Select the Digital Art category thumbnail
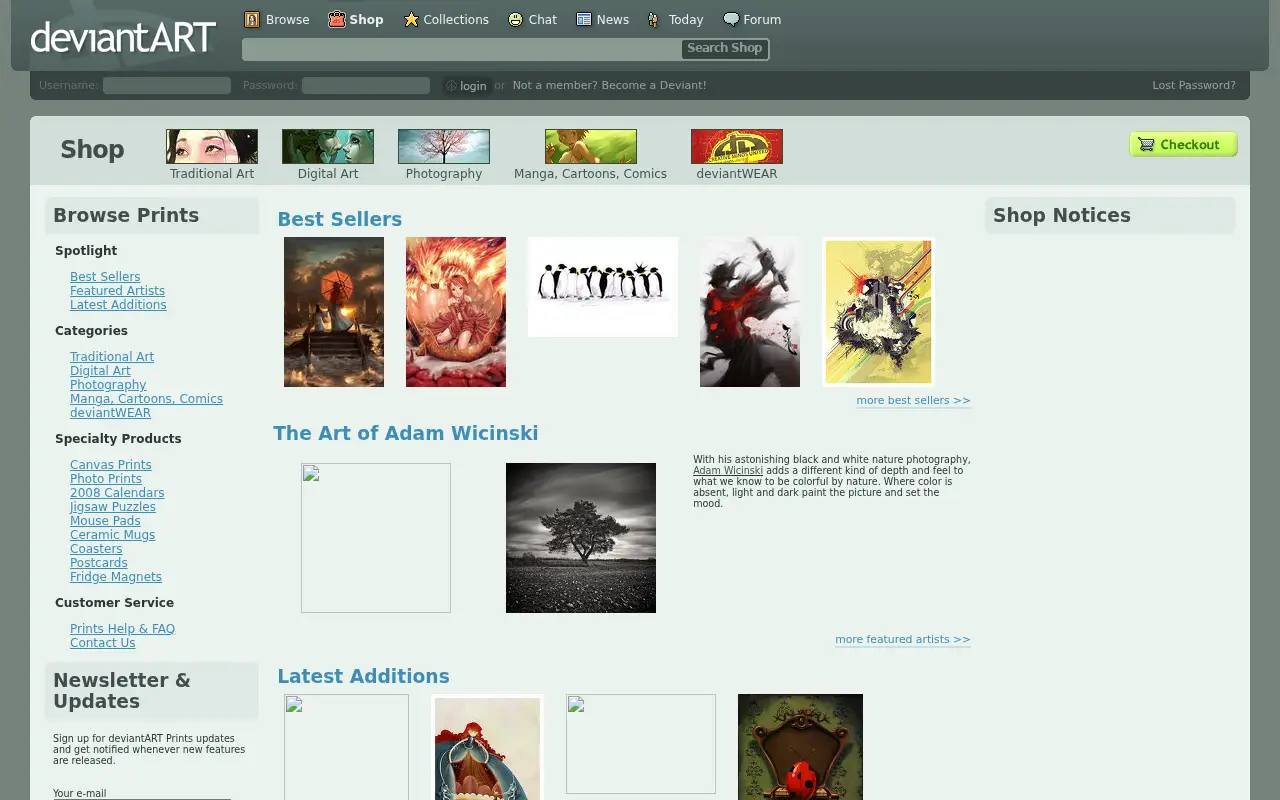This screenshot has width=1280, height=800. pos(328,146)
